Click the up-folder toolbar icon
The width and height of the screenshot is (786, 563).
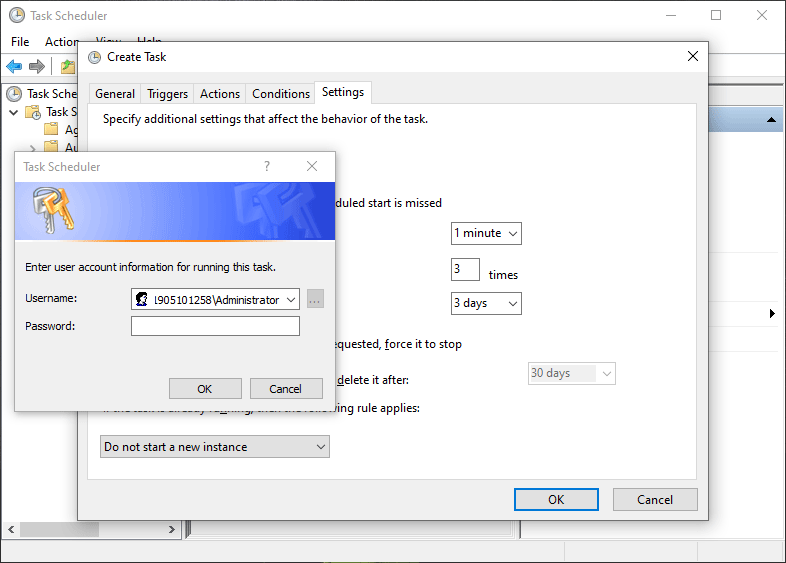[x=67, y=66]
